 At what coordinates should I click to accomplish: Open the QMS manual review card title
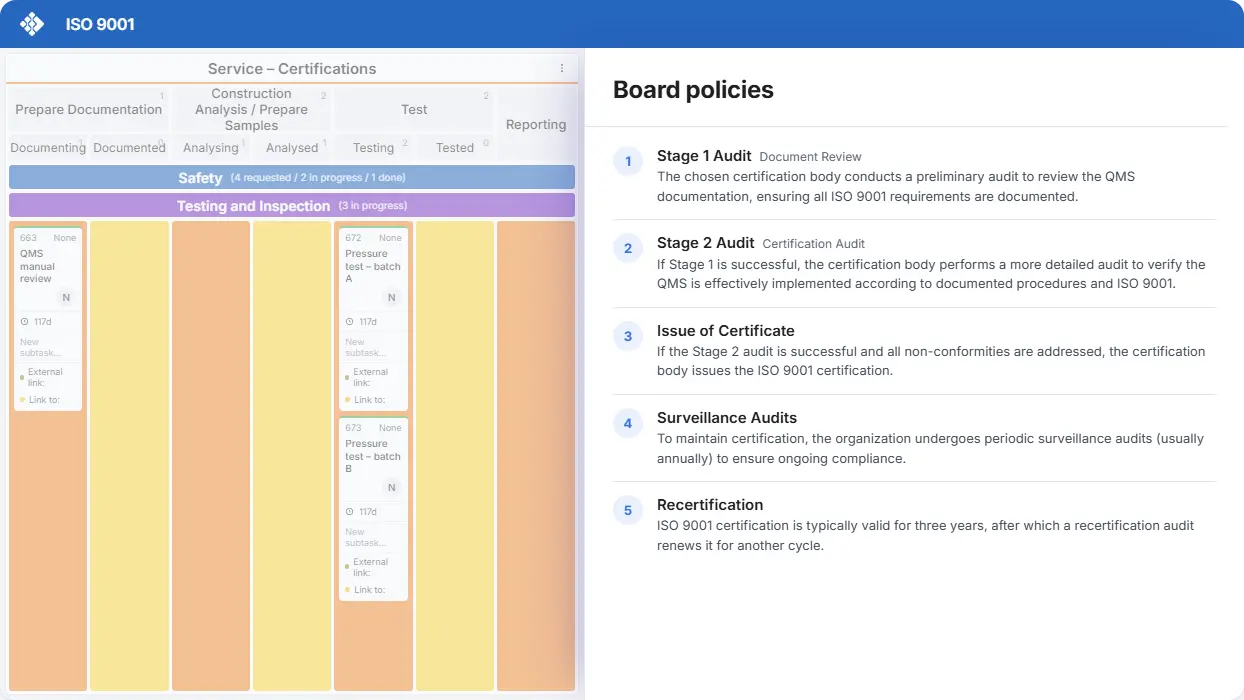click(37, 266)
